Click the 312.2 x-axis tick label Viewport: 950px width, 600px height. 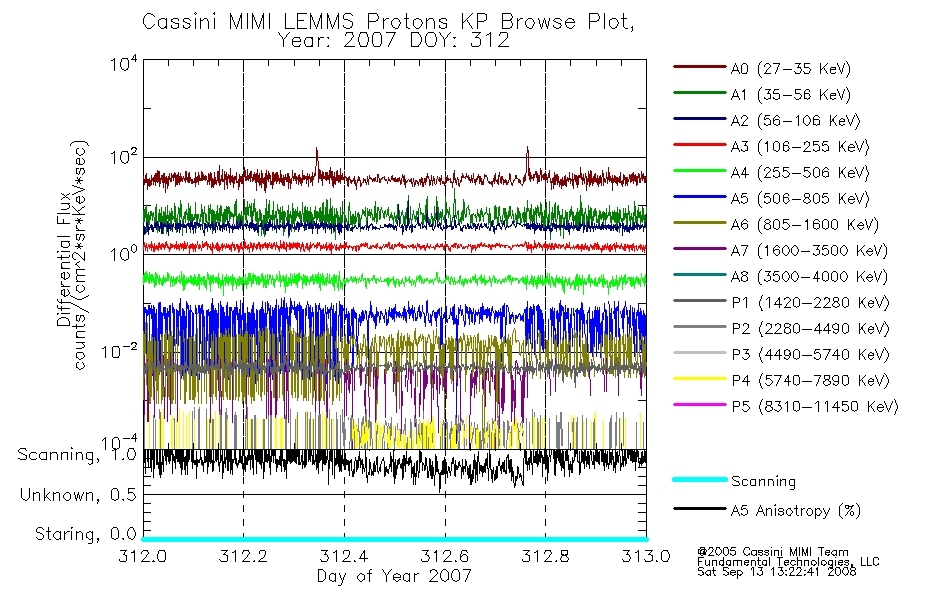click(243, 556)
